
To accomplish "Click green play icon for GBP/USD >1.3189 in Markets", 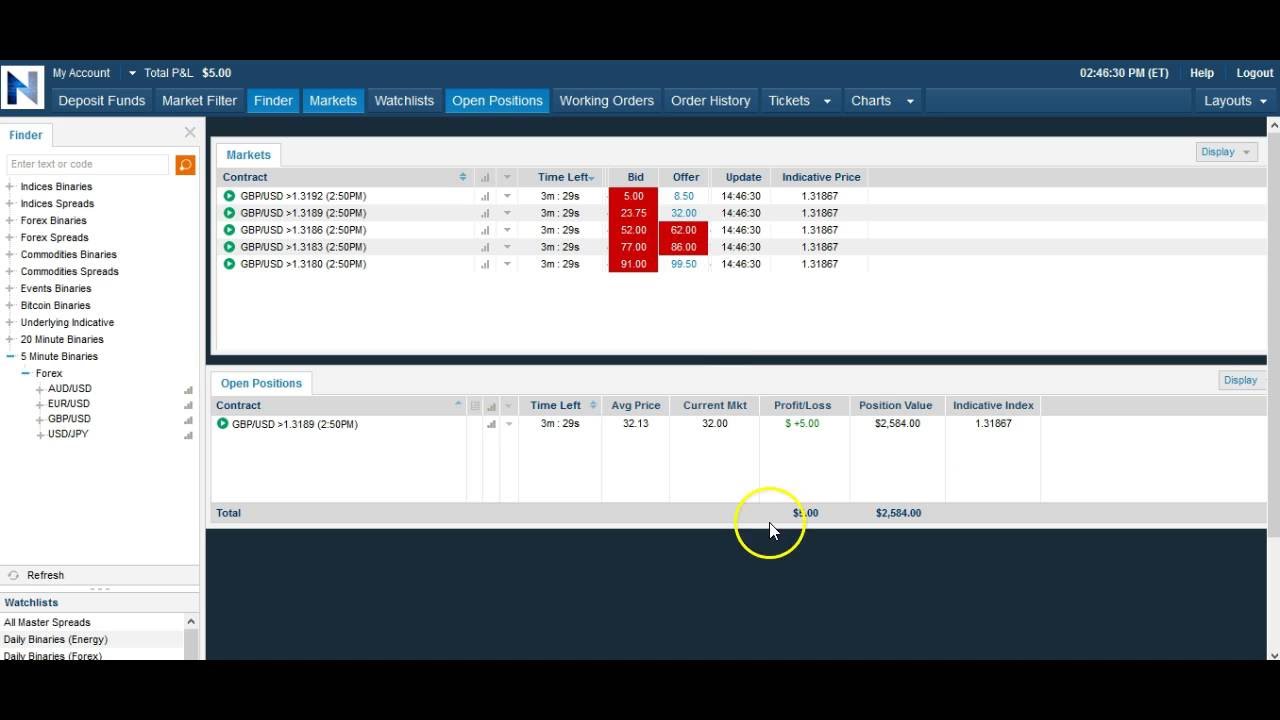I will tap(229, 213).
